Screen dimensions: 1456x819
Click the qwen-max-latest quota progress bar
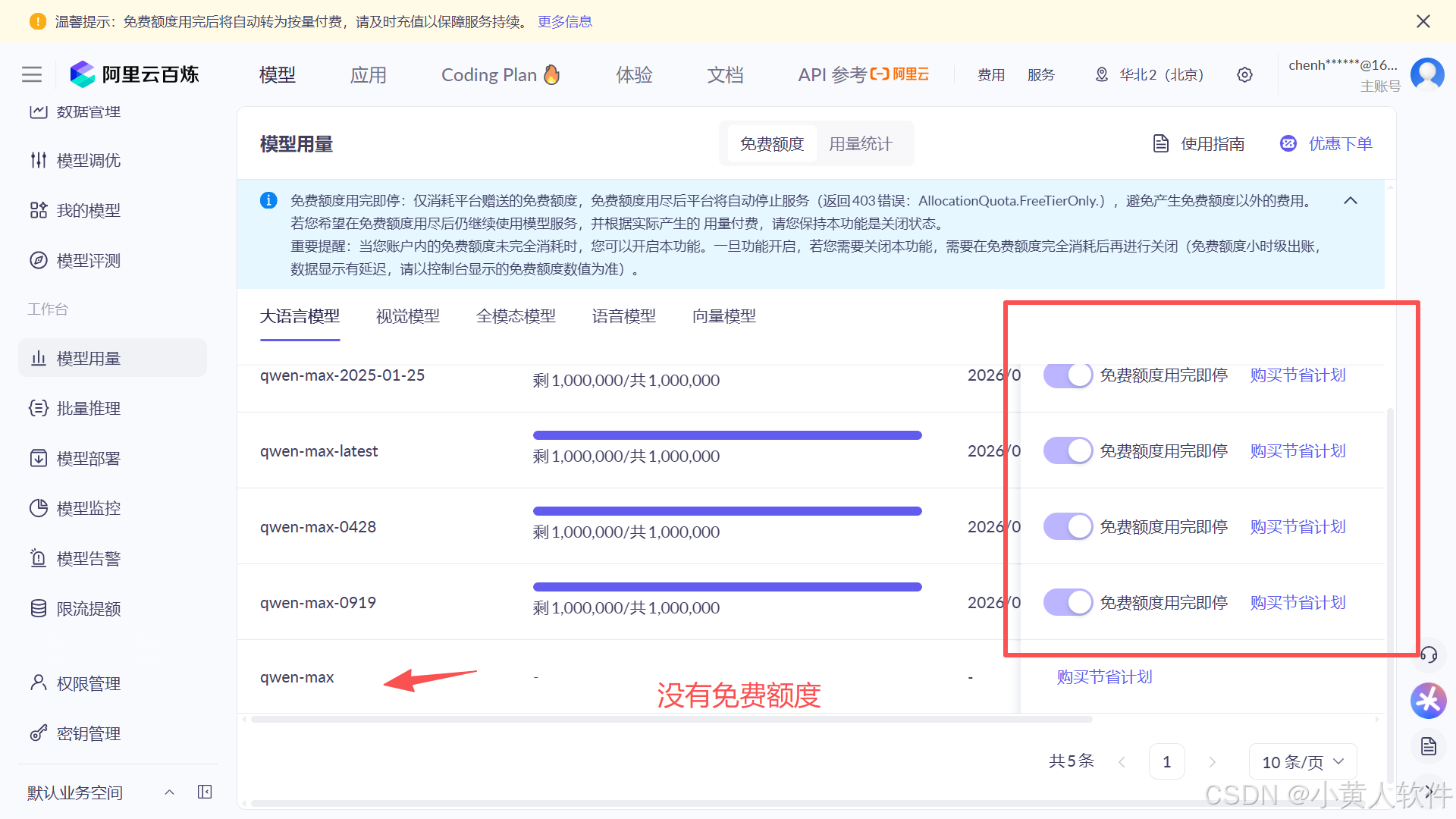tap(726, 435)
